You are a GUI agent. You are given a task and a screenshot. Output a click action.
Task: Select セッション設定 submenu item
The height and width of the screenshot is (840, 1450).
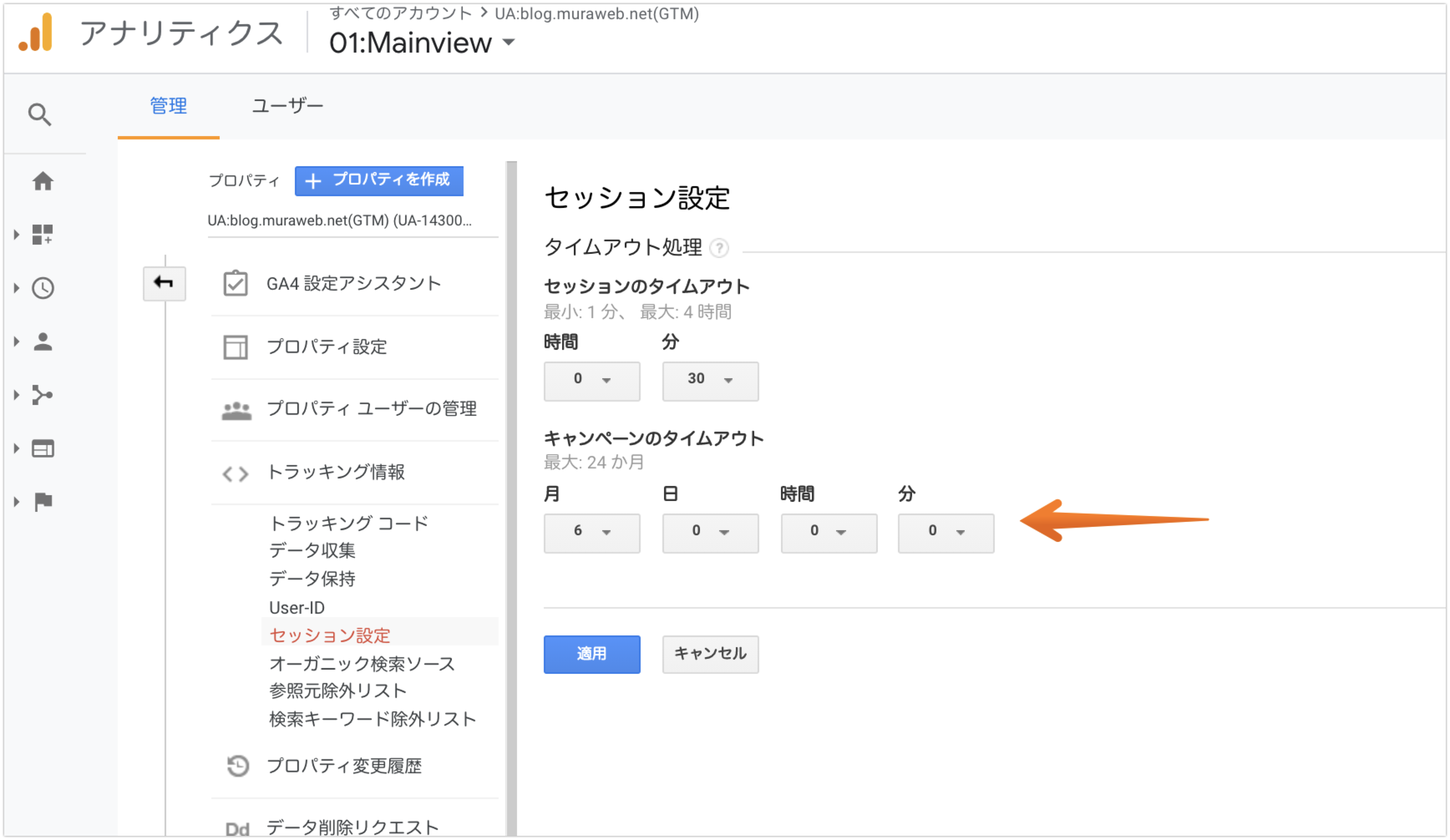(330, 635)
